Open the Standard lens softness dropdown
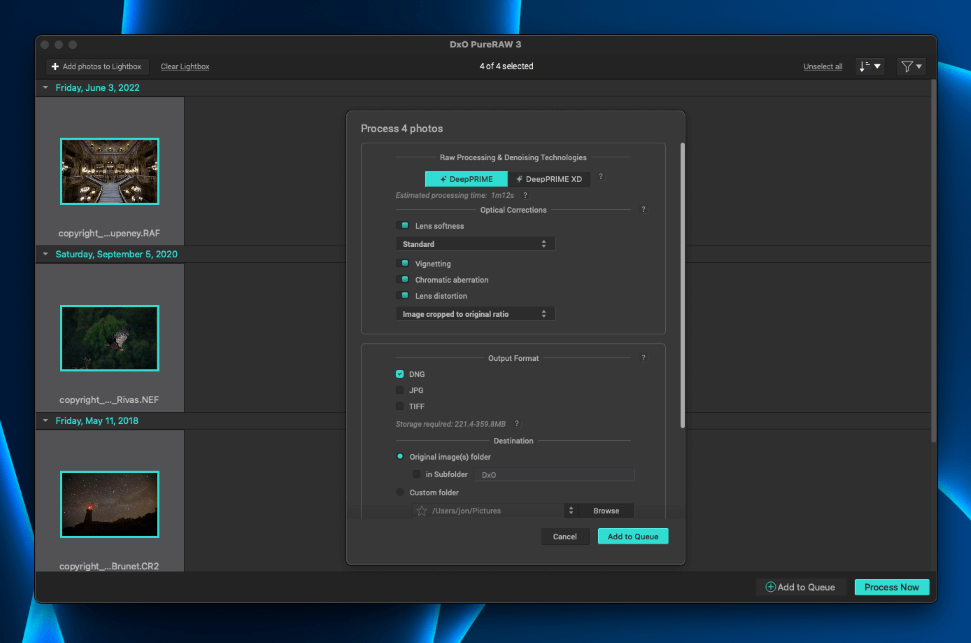This screenshot has height=643, width=971. click(475, 244)
